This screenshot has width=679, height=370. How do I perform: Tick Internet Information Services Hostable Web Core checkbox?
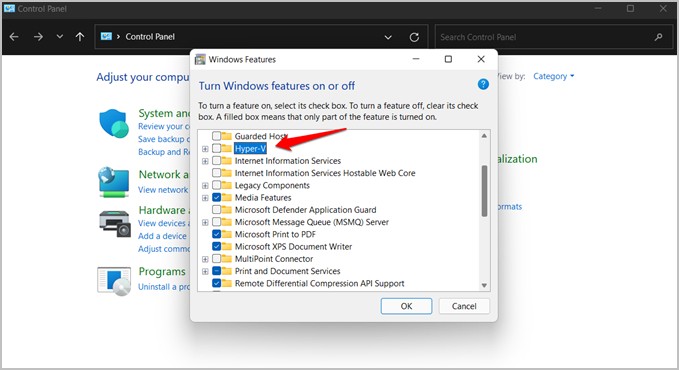(x=217, y=173)
